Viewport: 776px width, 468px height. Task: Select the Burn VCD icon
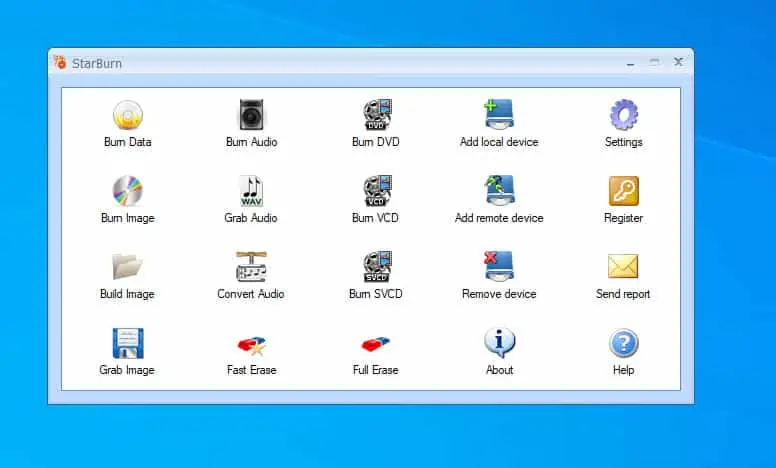377,190
